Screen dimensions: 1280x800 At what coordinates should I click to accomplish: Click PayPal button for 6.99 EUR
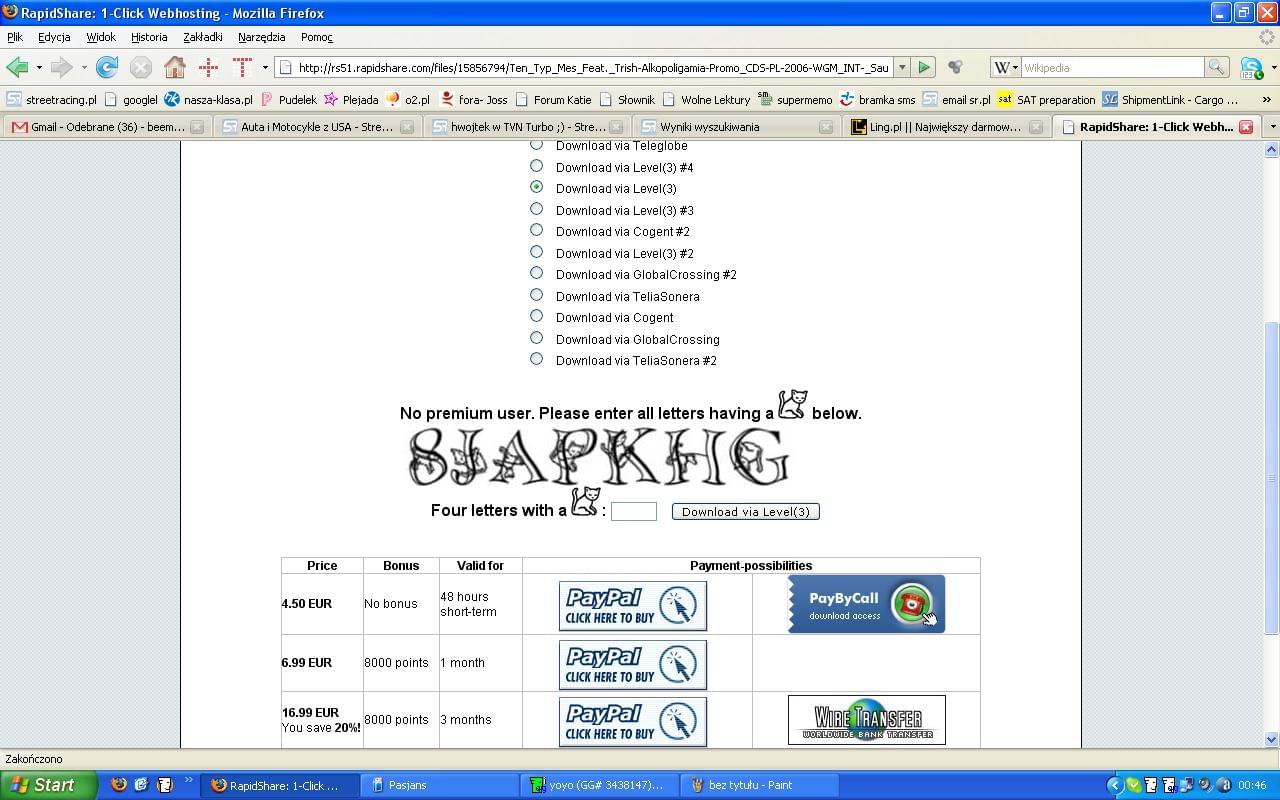click(632, 665)
